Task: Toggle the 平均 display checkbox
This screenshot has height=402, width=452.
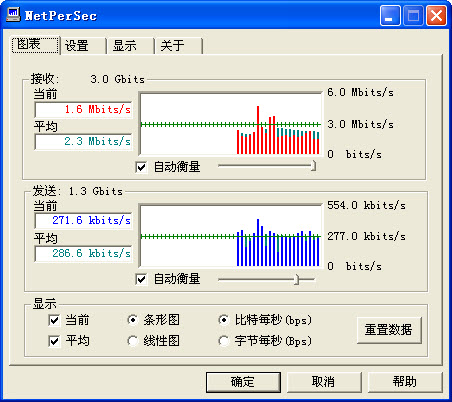Action: (x=54, y=341)
